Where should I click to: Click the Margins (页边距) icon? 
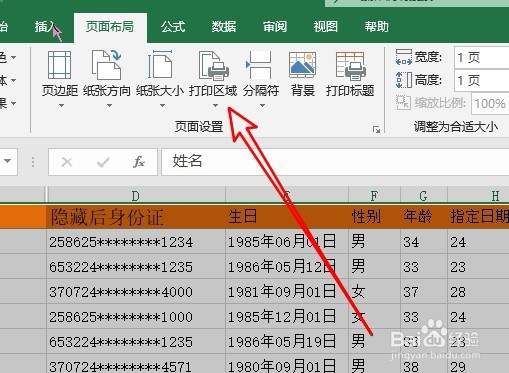59,65
